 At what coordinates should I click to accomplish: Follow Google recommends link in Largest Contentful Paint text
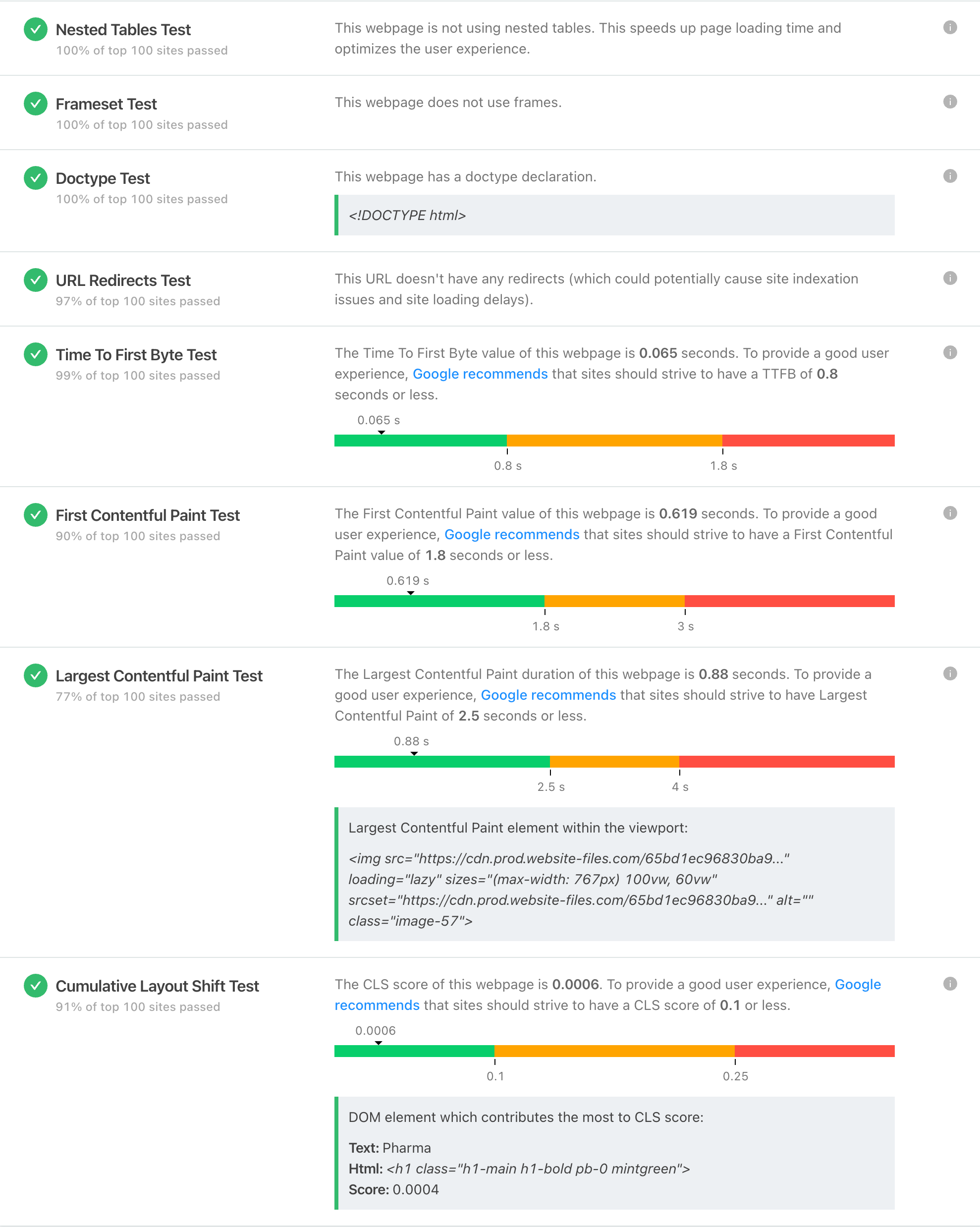(548, 695)
